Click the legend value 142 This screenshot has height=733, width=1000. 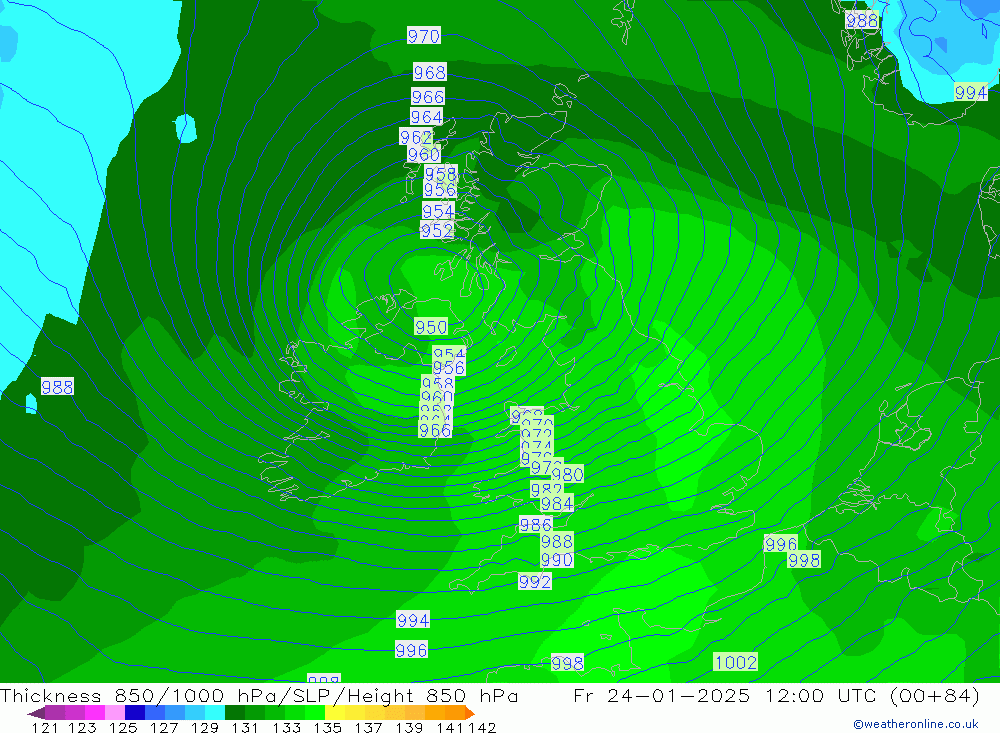point(482,727)
